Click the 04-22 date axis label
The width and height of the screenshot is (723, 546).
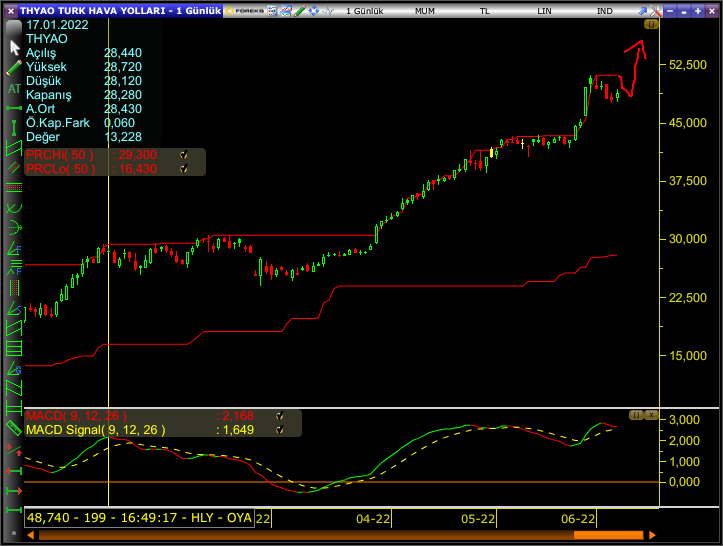click(373, 519)
